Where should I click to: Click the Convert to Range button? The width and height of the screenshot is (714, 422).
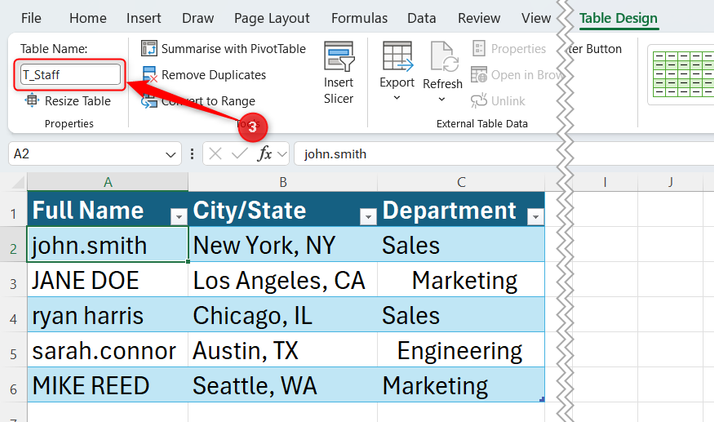pyautogui.click(x=198, y=101)
